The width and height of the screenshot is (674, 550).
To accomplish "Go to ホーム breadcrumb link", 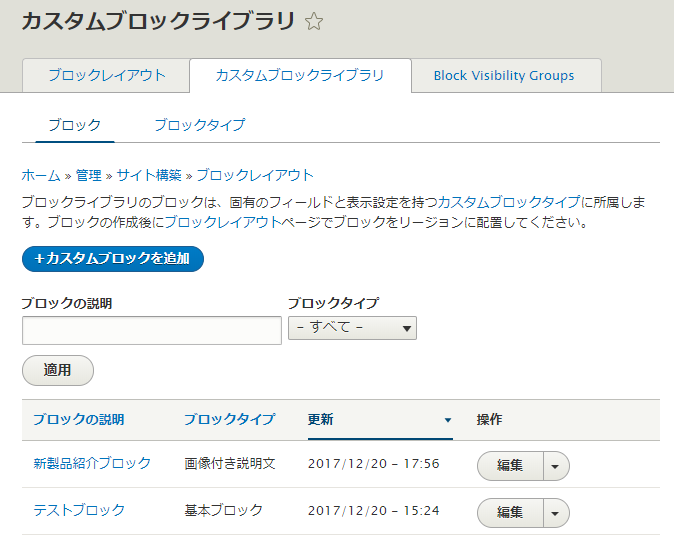I will point(41,175).
